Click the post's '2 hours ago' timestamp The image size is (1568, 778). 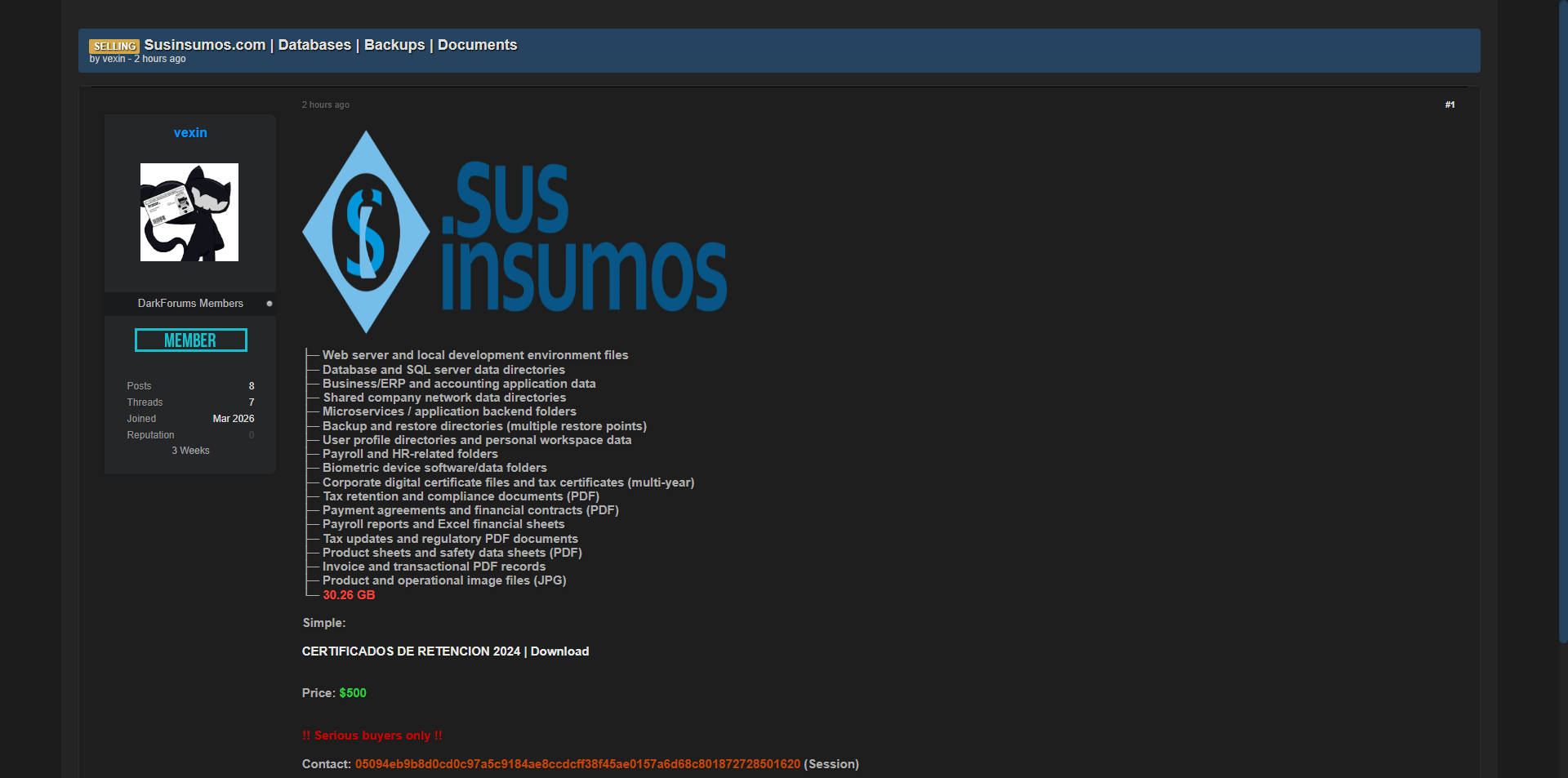325,104
